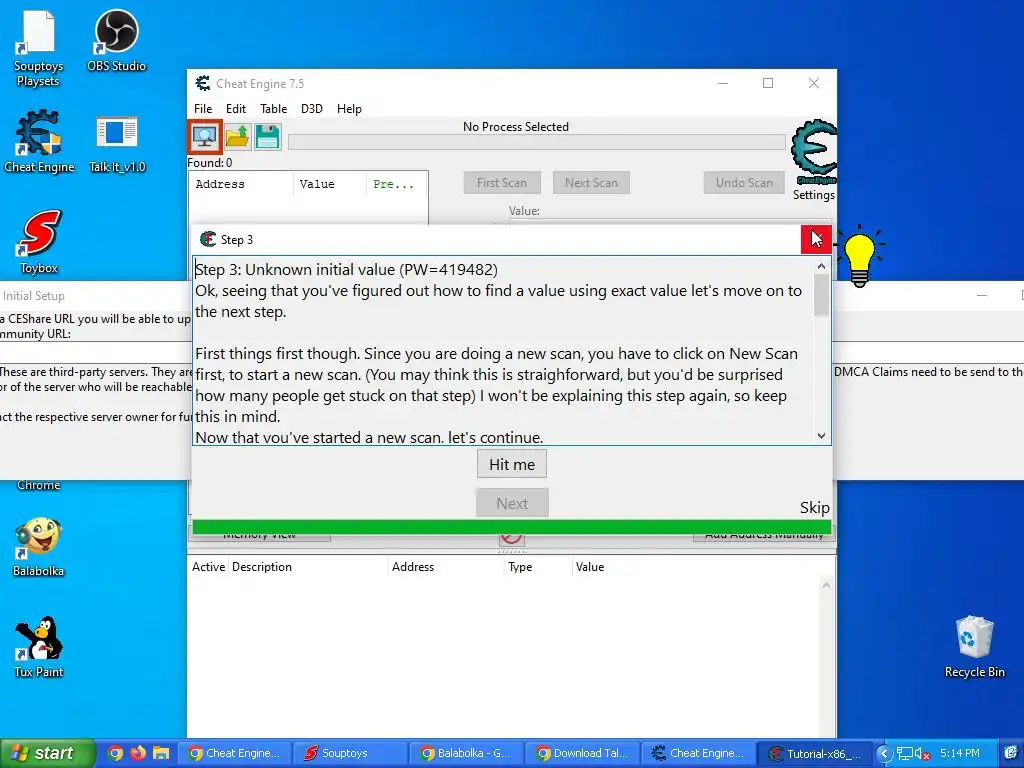Viewport: 1024px width, 768px height.
Task: Switch to the Chrome Cheat Engine... taskbar tab
Action: tap(234, 753)
